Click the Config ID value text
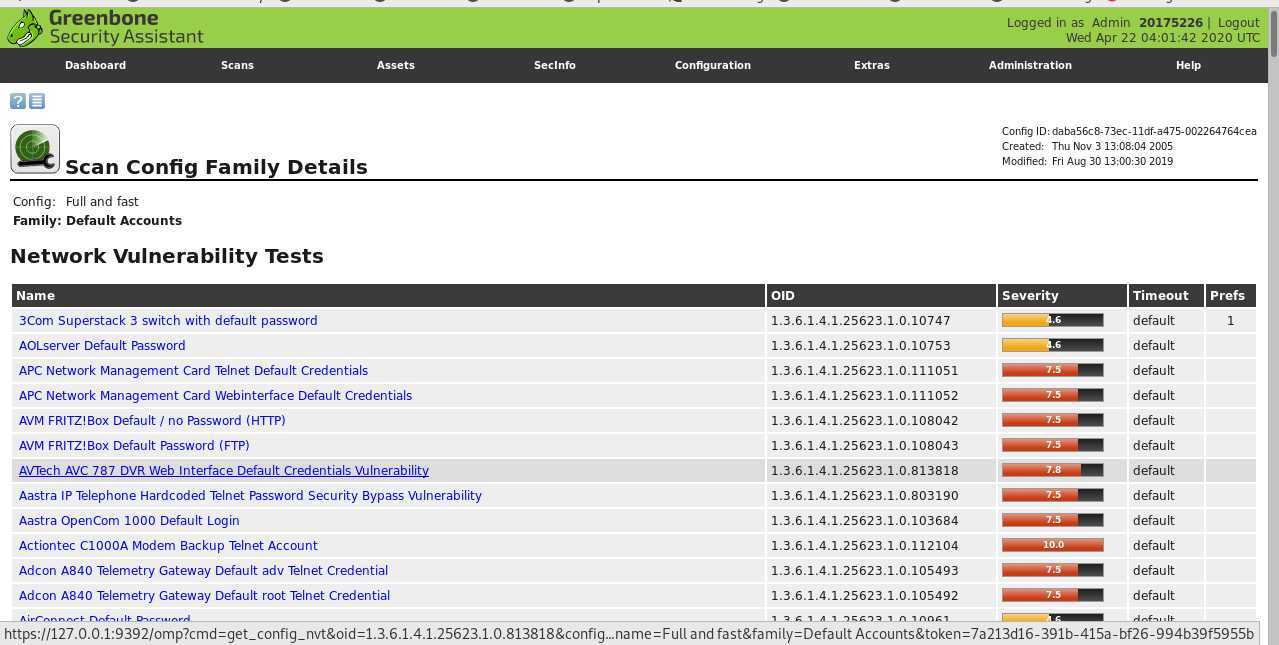 click(x=1154, y=132)
